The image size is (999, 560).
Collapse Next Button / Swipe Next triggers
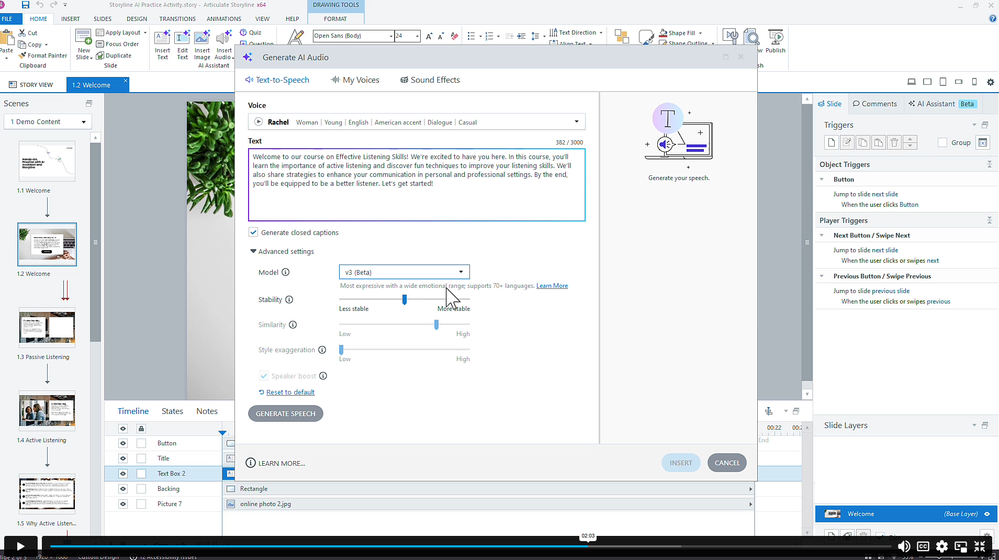(821, 236)
